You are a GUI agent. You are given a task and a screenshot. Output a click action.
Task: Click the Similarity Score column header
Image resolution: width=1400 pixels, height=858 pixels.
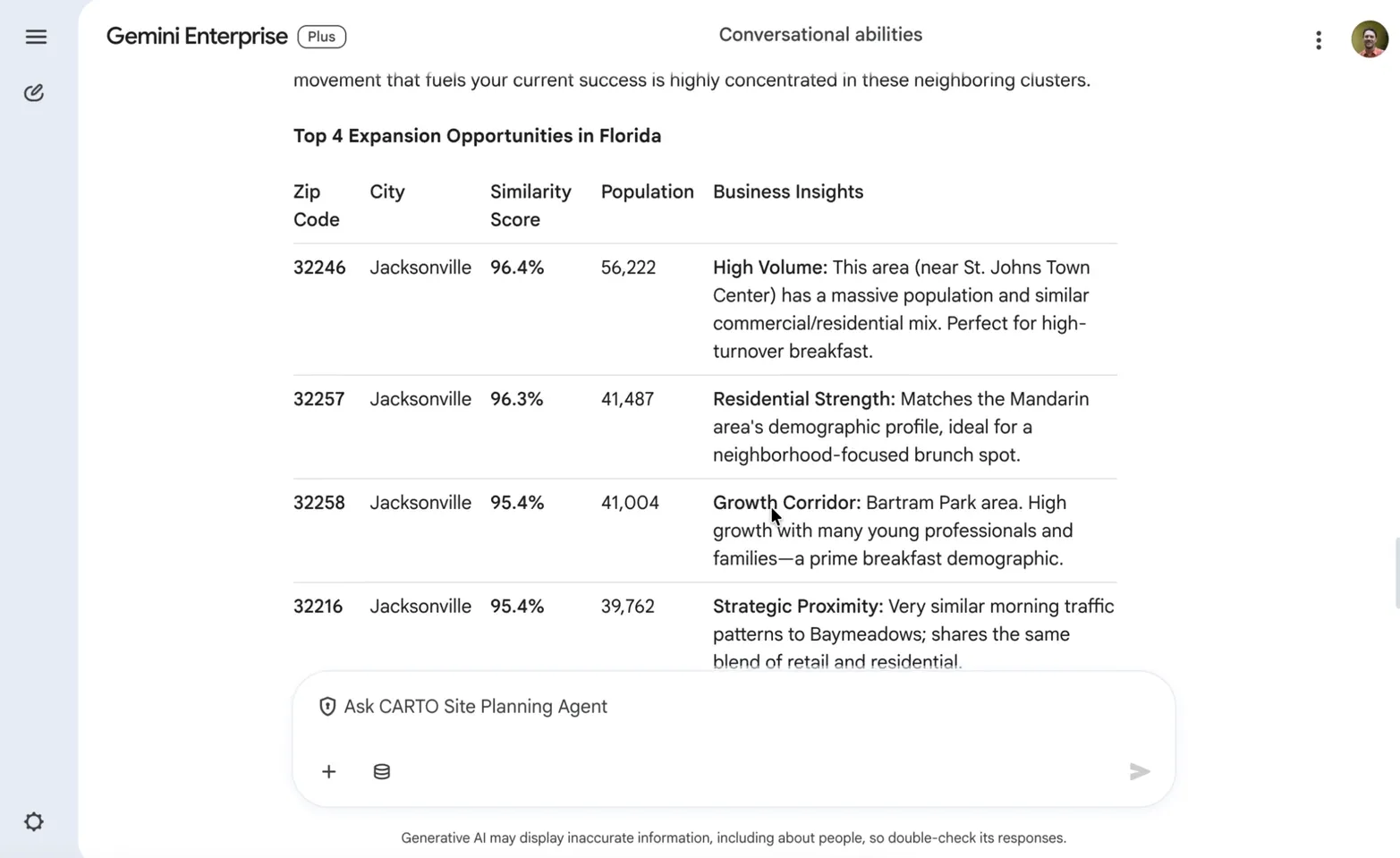pyautogui.click(x=530, y=205)
